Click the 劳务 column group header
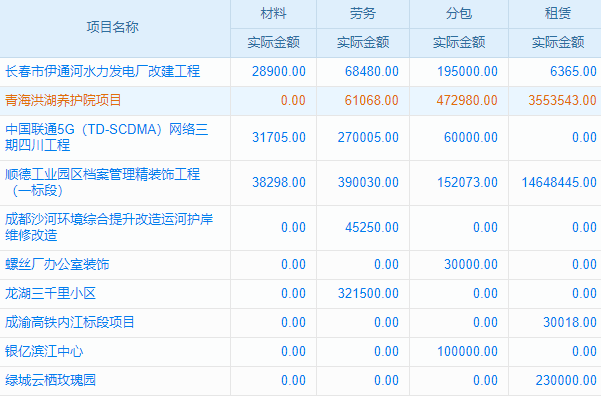 tap(363, 13)
